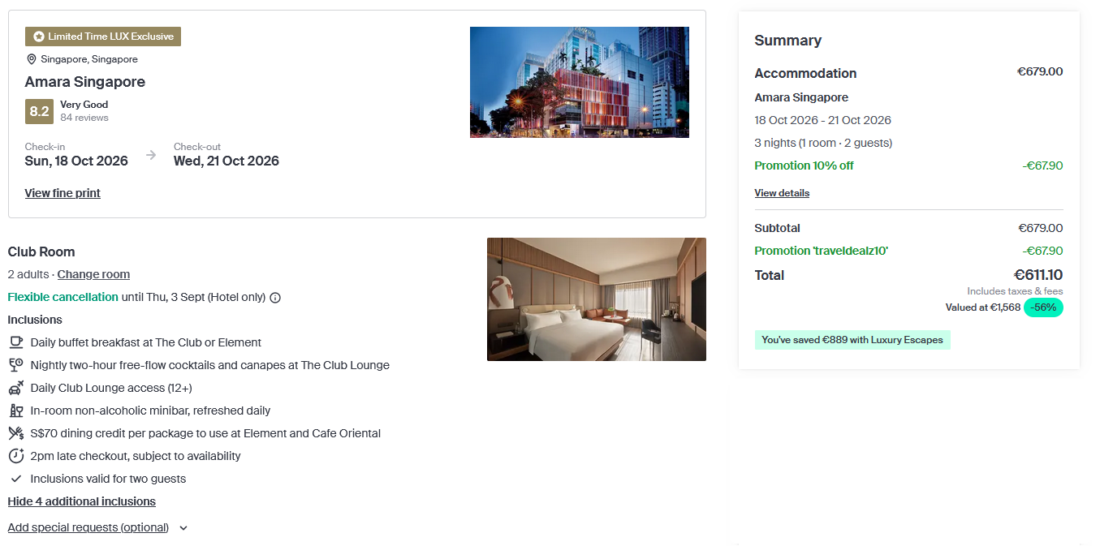Click the cocktails glass icon

point(16,365)
